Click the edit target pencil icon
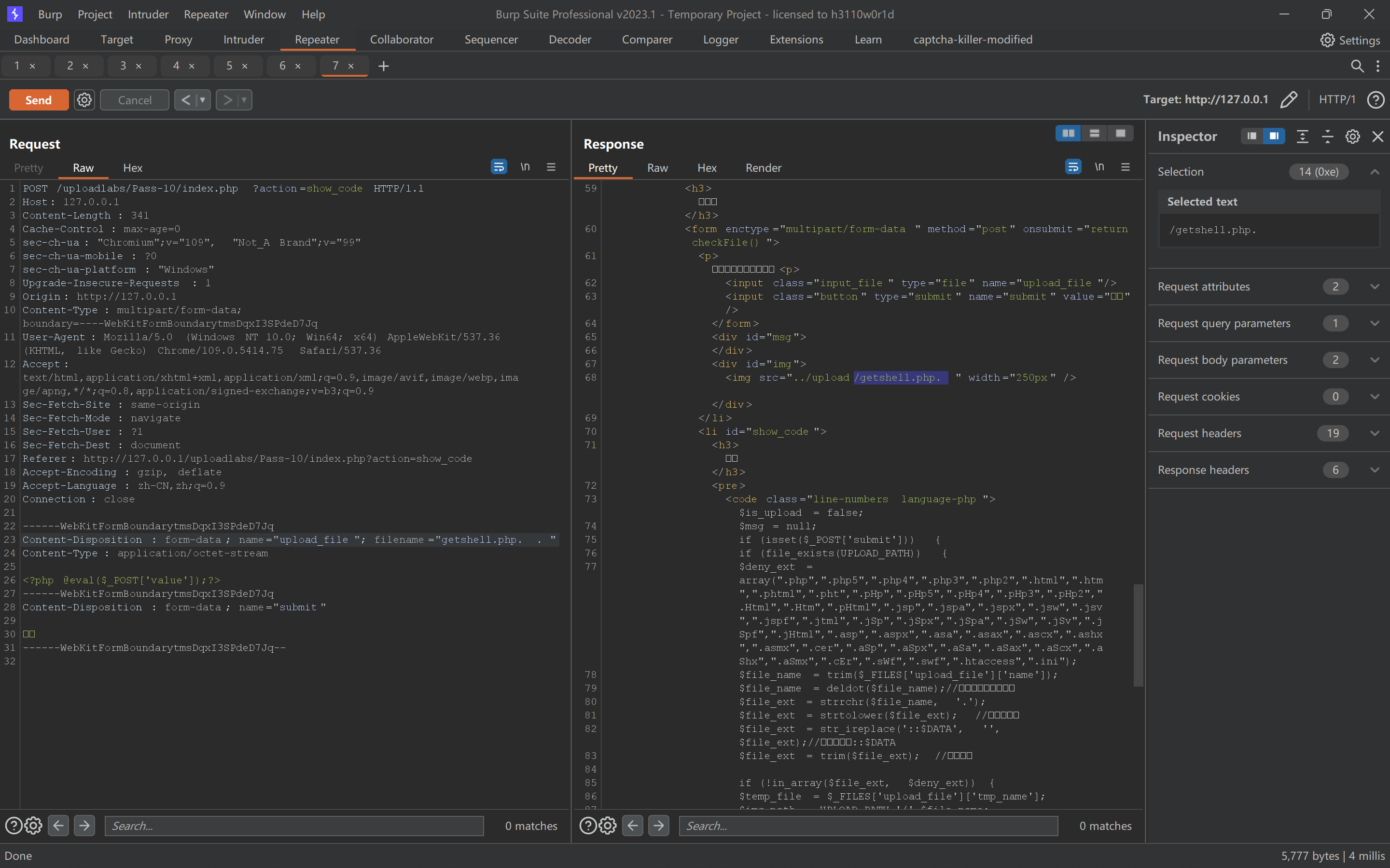 (x=1288, y=99)
